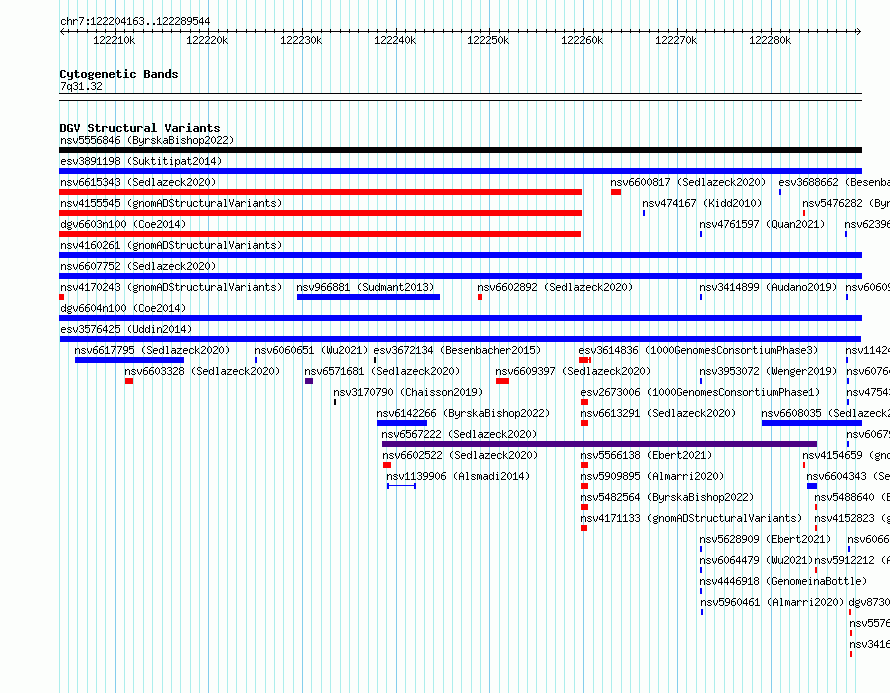Select the blue bar under nsv6617795

click(x=129, y=360)
